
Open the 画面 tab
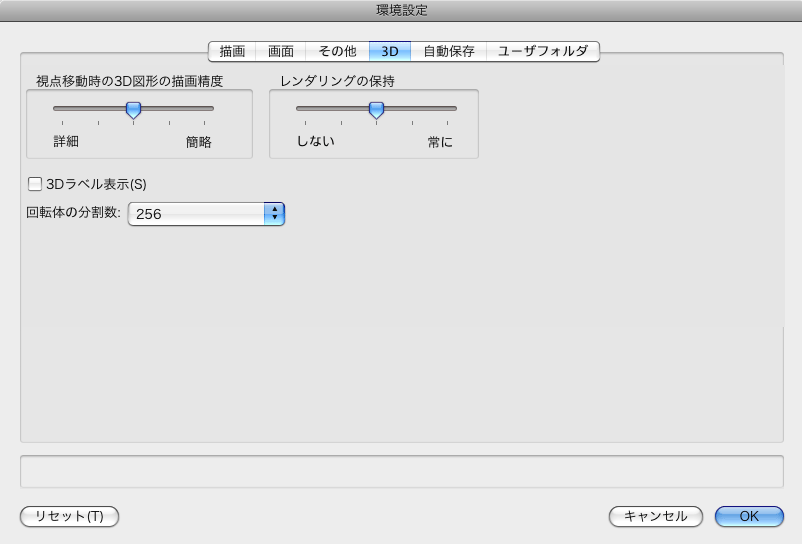[281, 52]
